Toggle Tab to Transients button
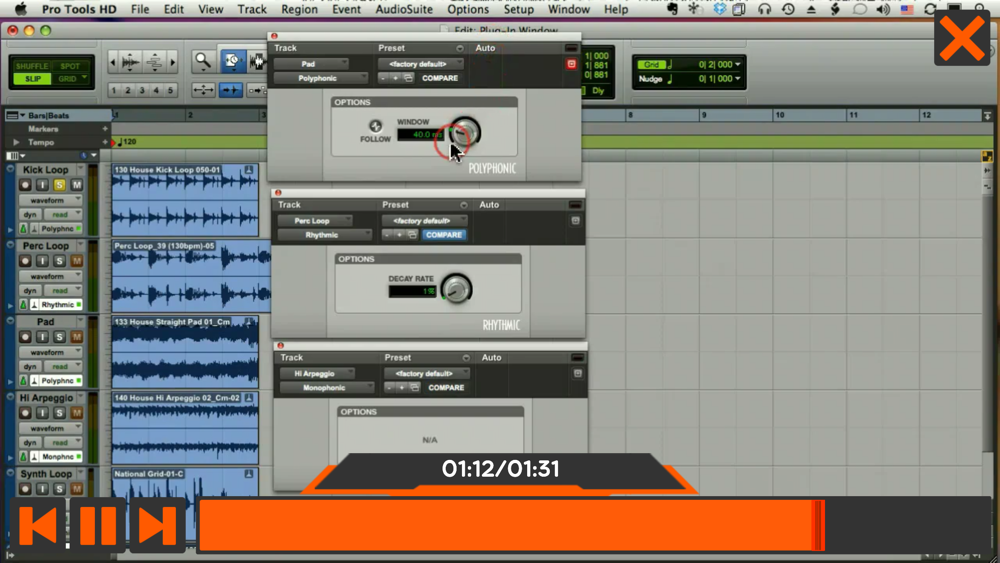This screenshot has width=1000, height=563. 231,90
